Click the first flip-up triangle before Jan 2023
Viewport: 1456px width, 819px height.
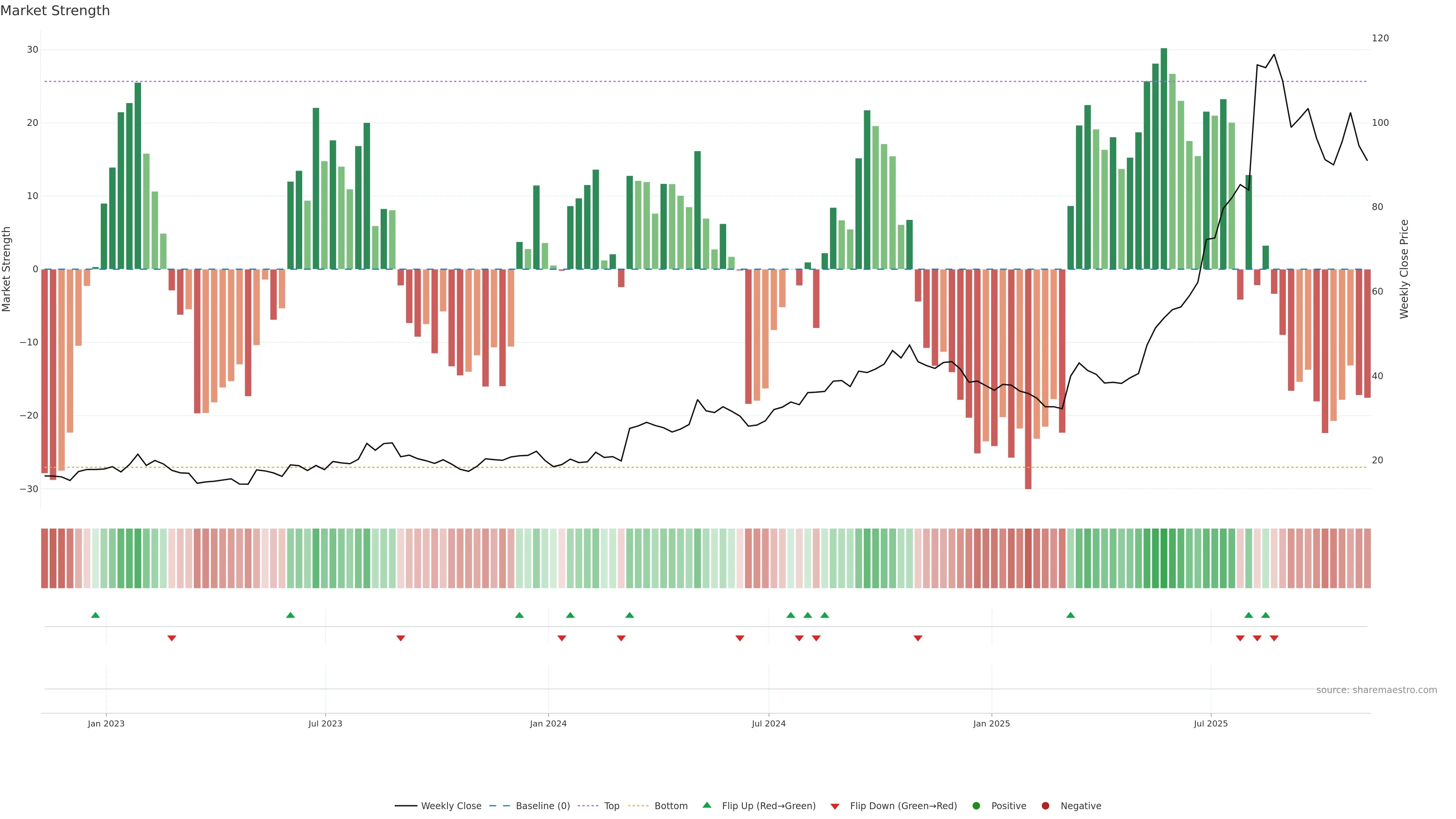(x=96, y=615)
